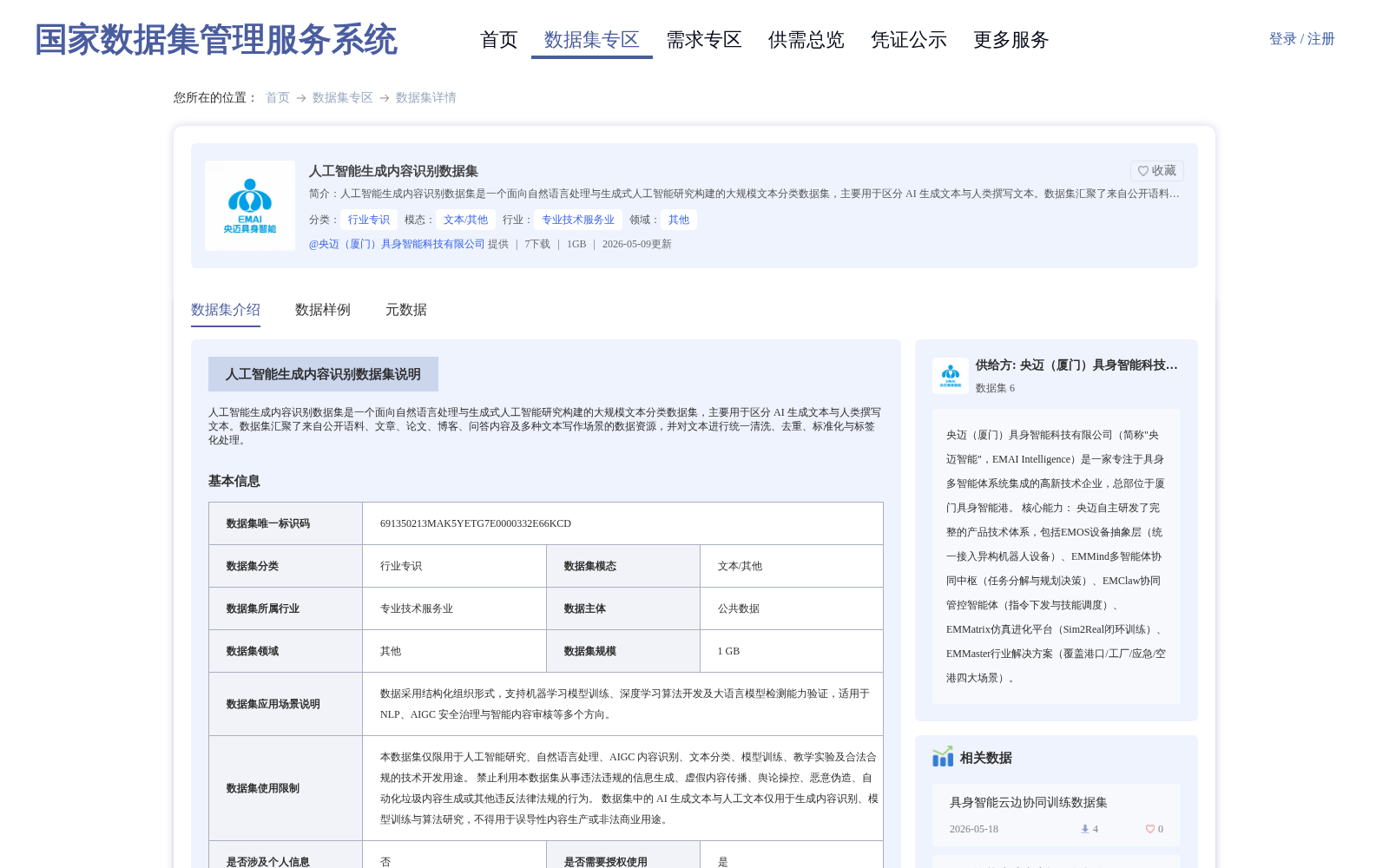Click the 相关数据 chart icon
The width and height of the screenshot is (1389, 868).
pos(943,757)
